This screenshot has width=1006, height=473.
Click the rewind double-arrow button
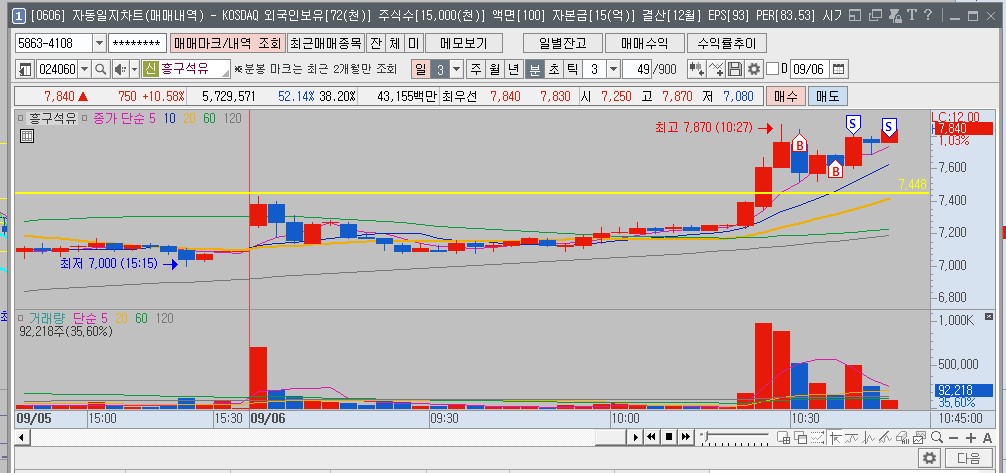[651, 437]
